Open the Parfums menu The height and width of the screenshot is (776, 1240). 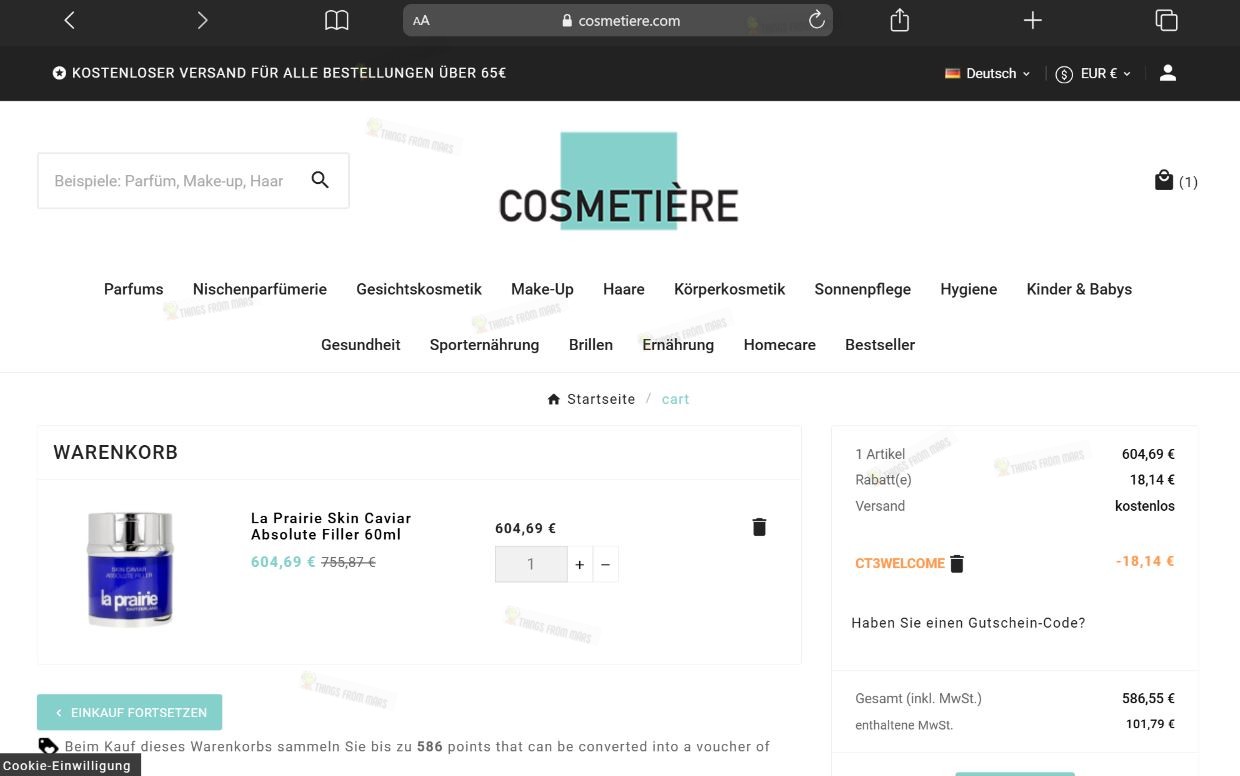click(x=133, y=289)
